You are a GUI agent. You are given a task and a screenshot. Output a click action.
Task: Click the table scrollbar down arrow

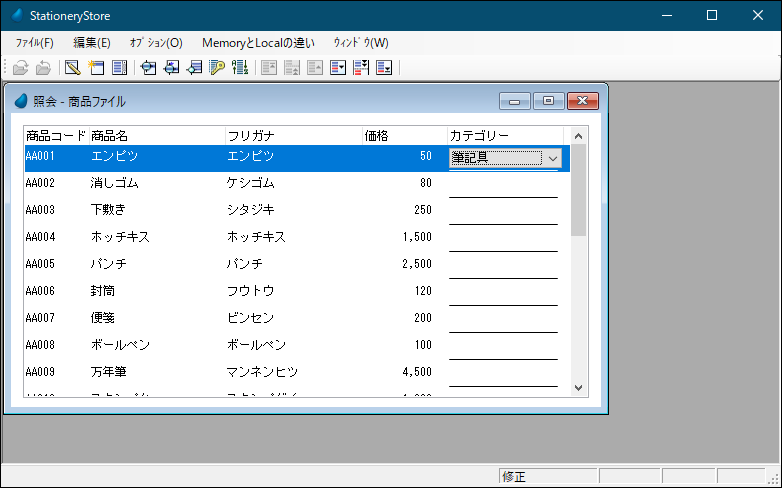578,387
